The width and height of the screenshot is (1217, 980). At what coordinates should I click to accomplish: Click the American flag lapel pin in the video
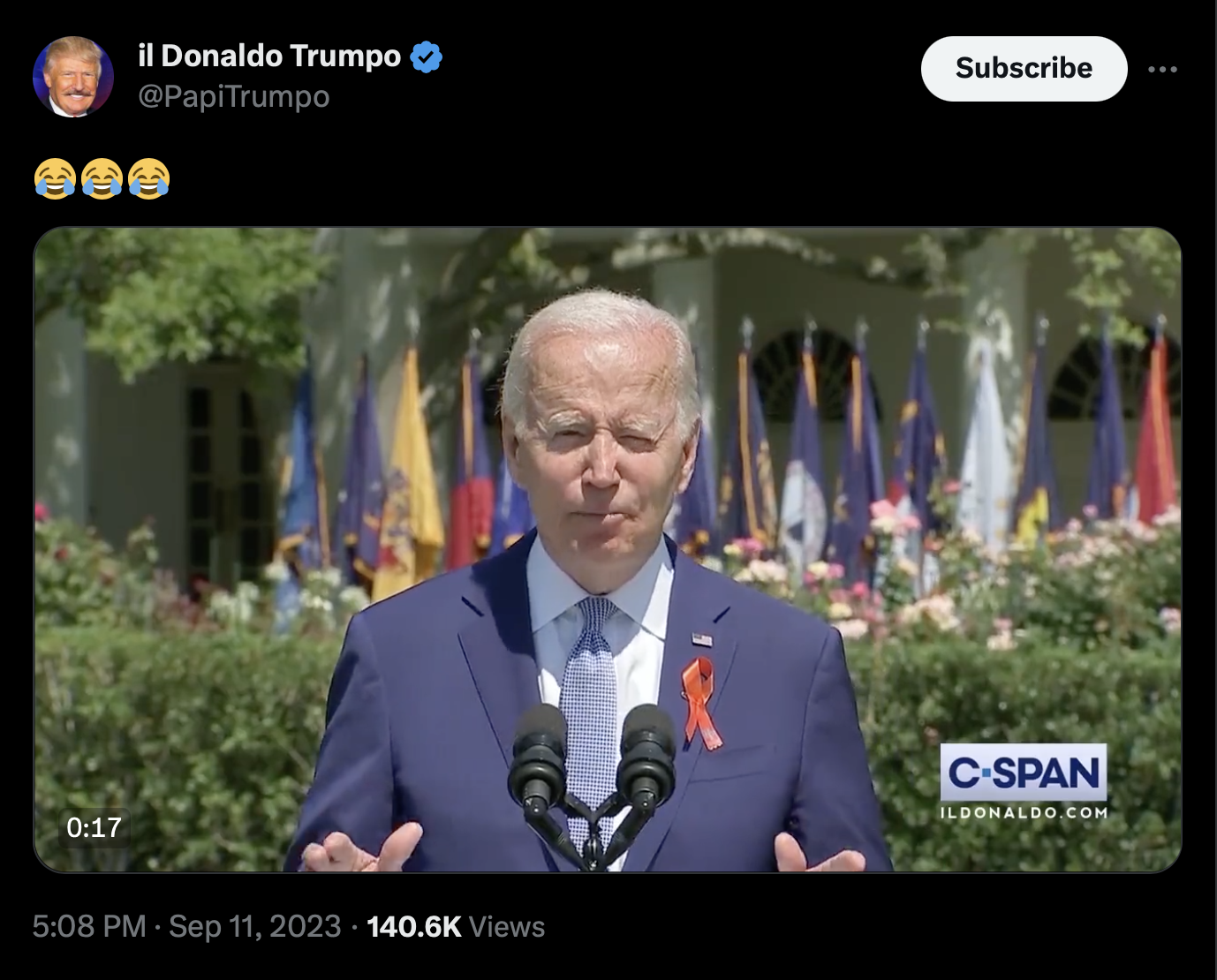701,639
